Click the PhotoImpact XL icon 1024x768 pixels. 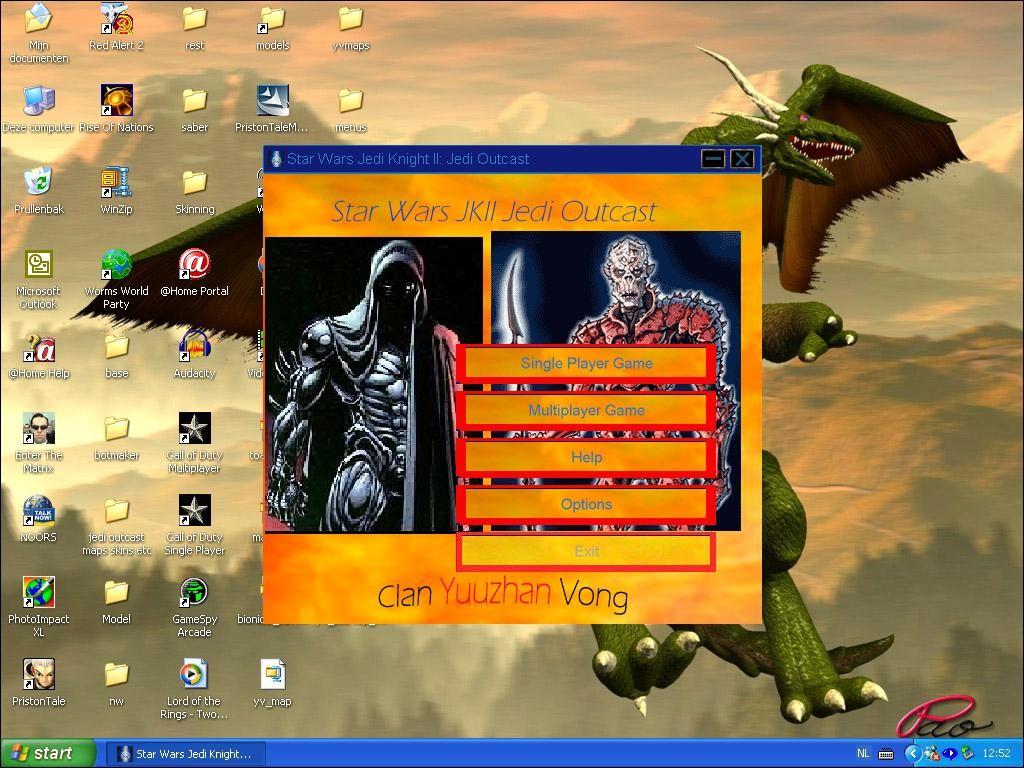[38, 593]
